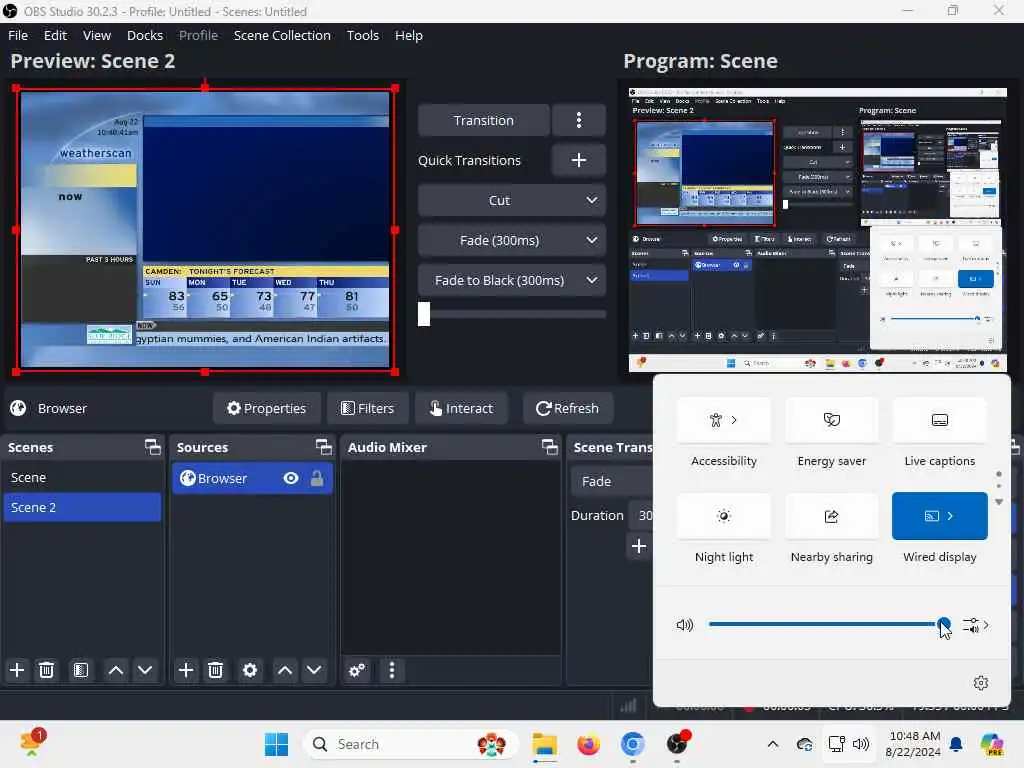Open the Windows Start menu
This screenshot has width=1024, height=768.
point(276,744)
